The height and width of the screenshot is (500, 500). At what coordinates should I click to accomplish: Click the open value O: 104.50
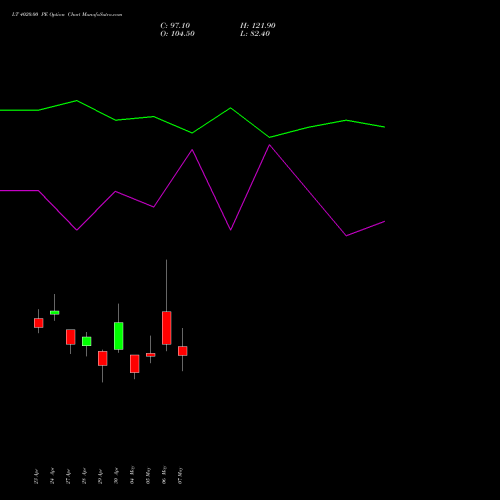(x=177, y=34)
